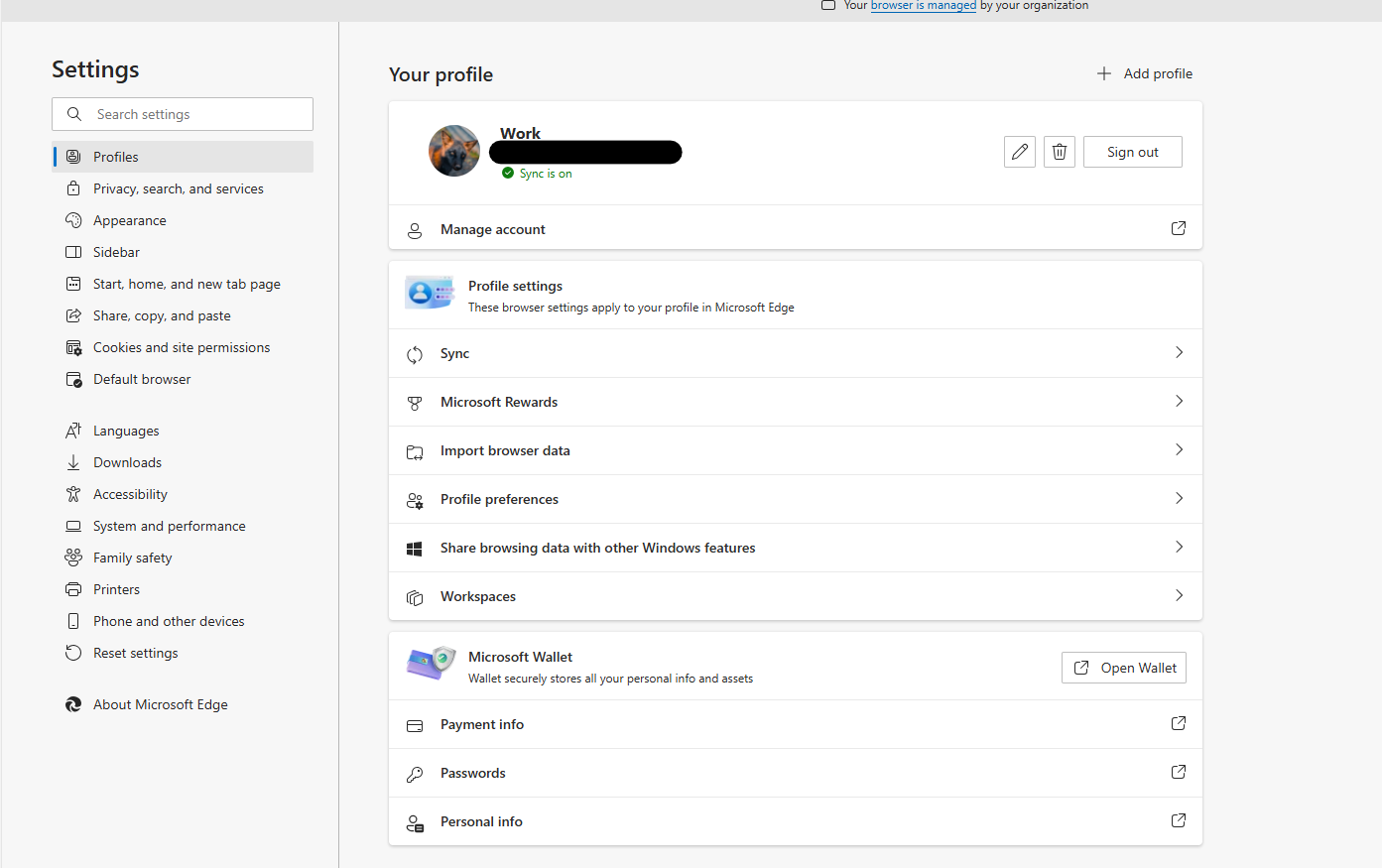Click the Family safety icon

pyautogui.click(x=73, y=558)
